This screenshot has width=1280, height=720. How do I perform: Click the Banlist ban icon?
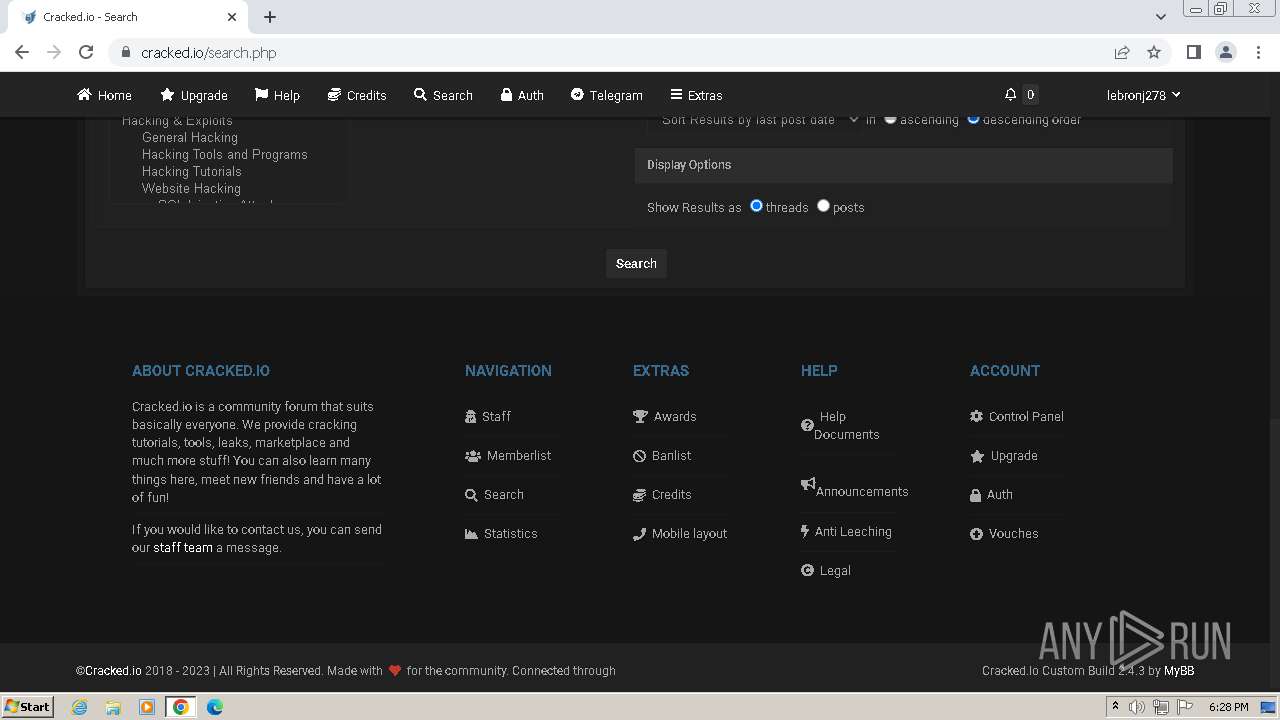tap(640, 456)
